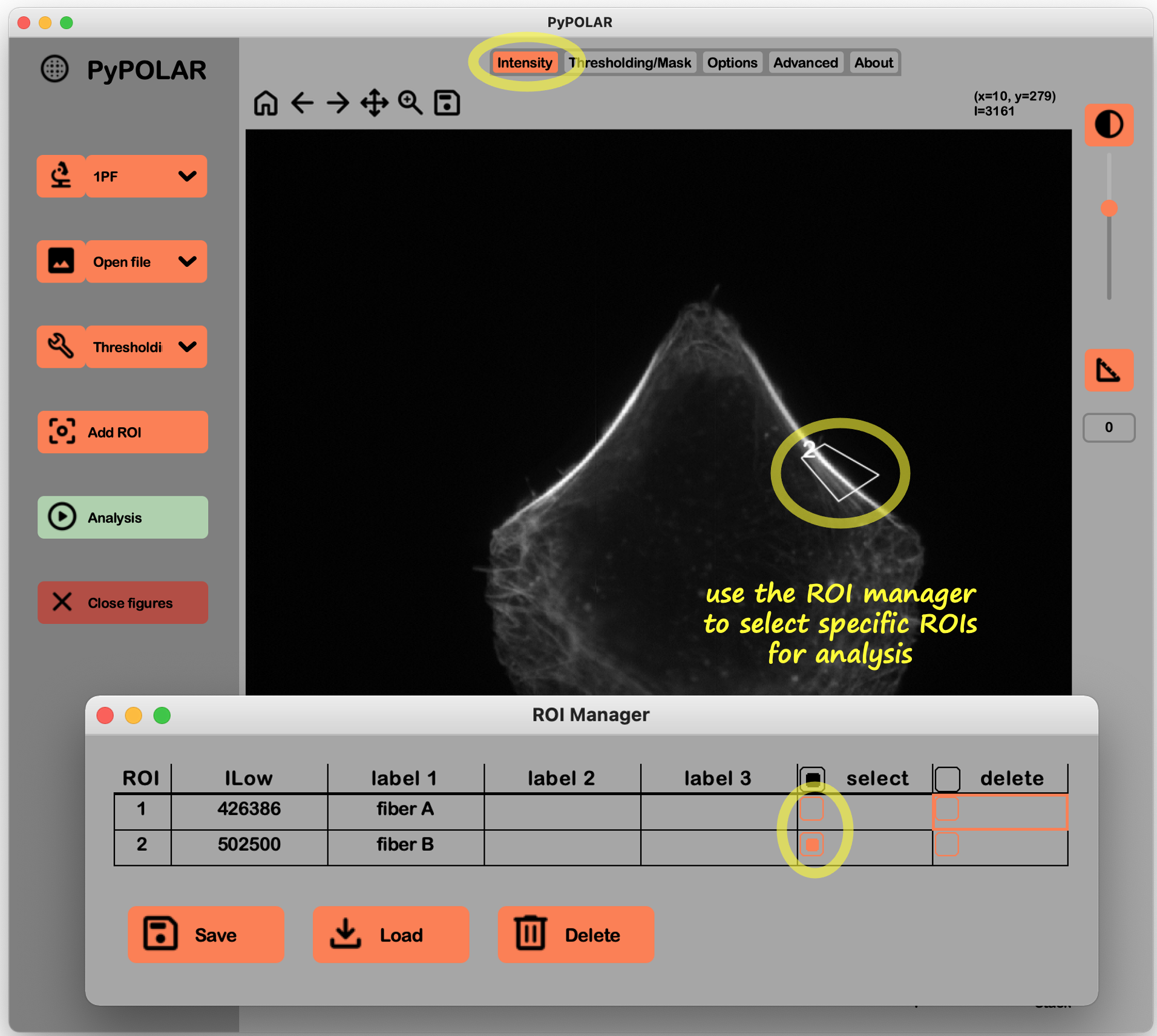The image size is (1157, 1036).
Task: Switch to the Intensity tab
Action: click(524, 63)
